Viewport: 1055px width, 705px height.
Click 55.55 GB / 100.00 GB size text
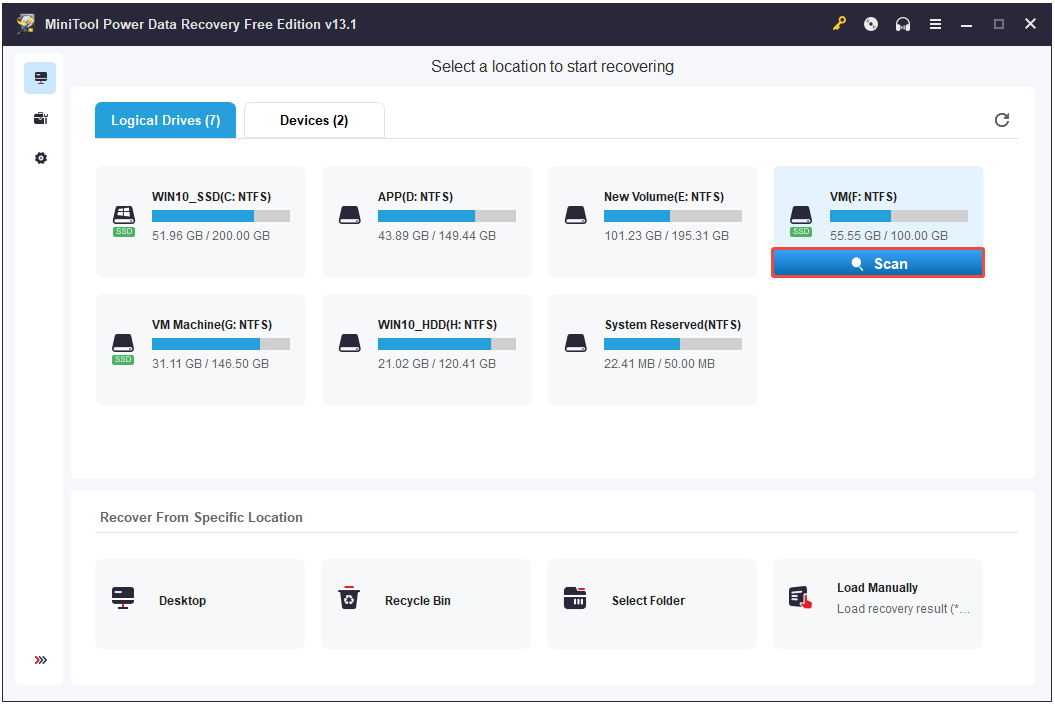point(889,236)
